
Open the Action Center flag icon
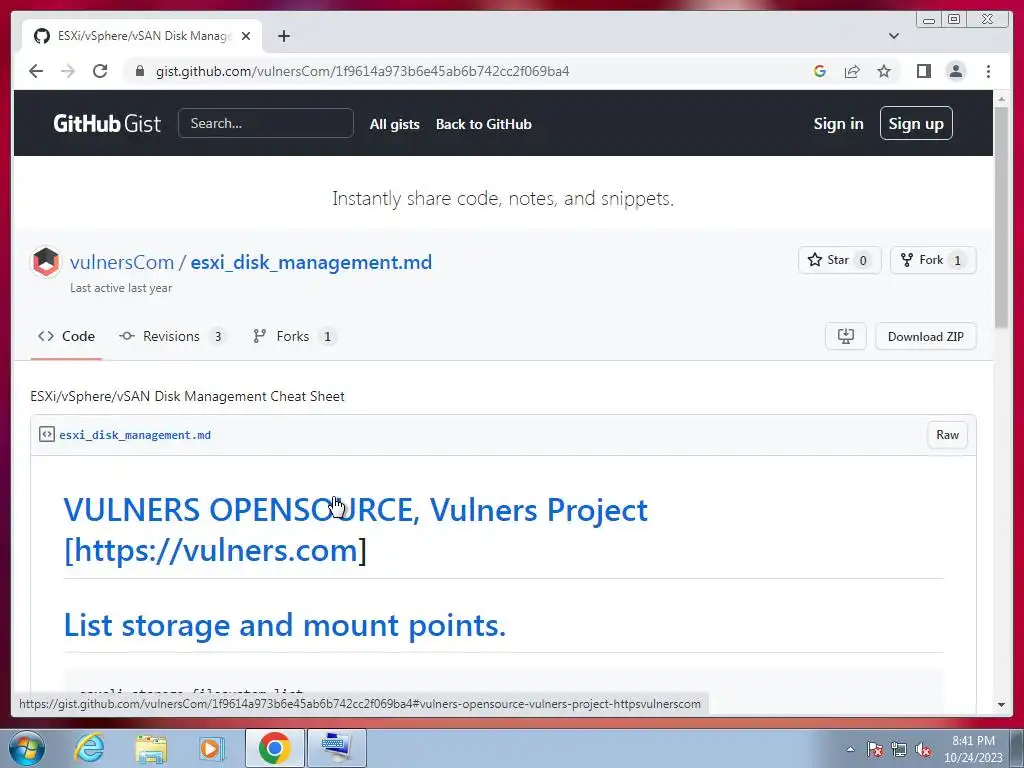(875, 749)
